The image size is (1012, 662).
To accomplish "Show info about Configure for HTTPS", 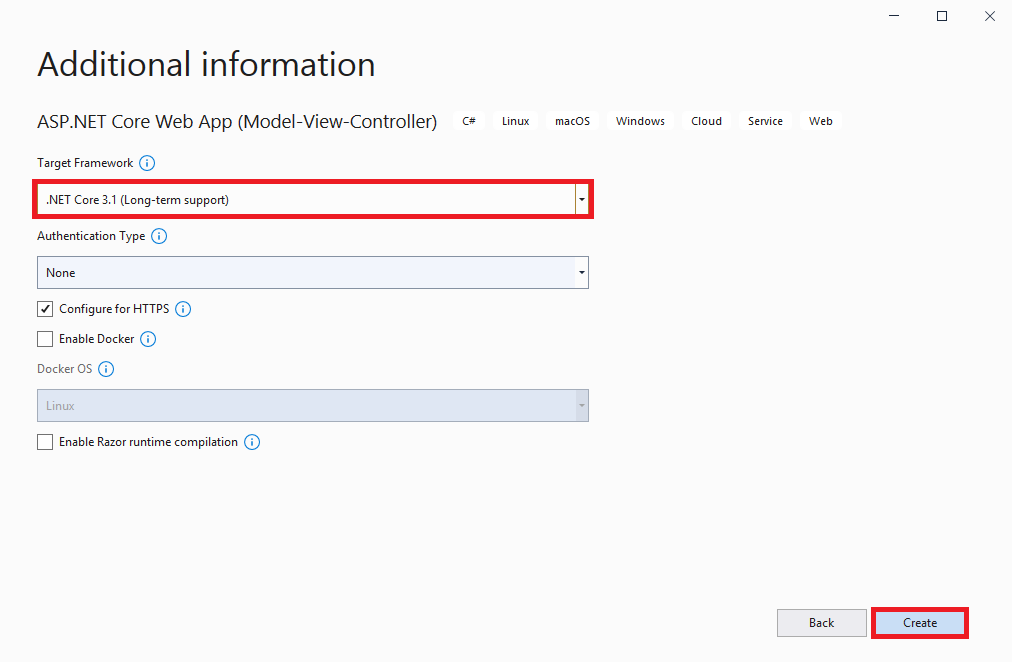I will (x=183, y=309).
